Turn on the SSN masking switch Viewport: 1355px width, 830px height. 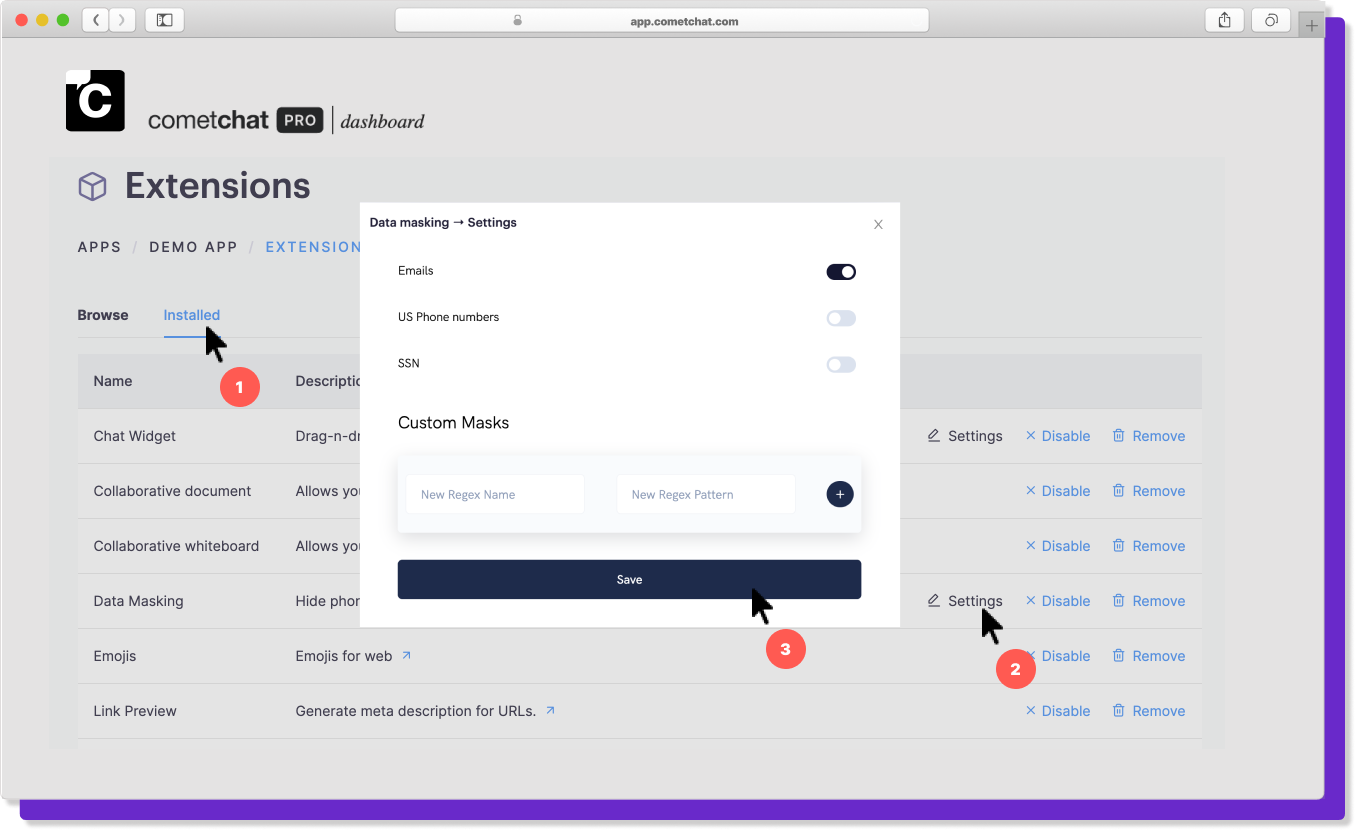(x=841, y=364)
